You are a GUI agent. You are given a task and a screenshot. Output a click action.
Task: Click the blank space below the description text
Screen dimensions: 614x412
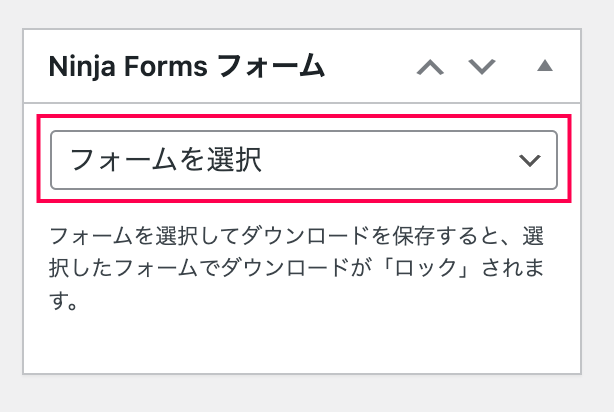pyautogui.click(x=302, y=343)
